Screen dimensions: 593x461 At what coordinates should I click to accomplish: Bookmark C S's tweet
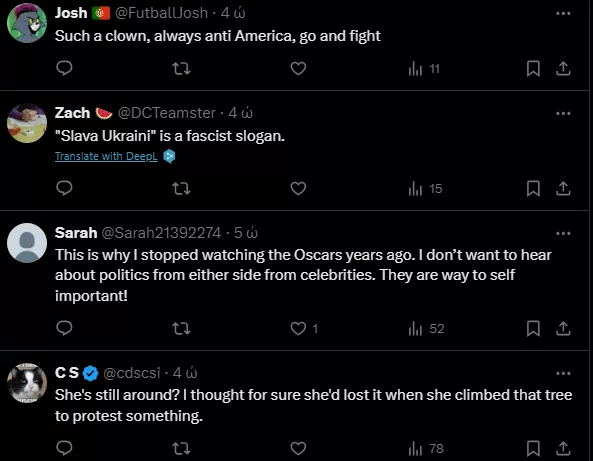pyautogui.click(x=533, y=448)
